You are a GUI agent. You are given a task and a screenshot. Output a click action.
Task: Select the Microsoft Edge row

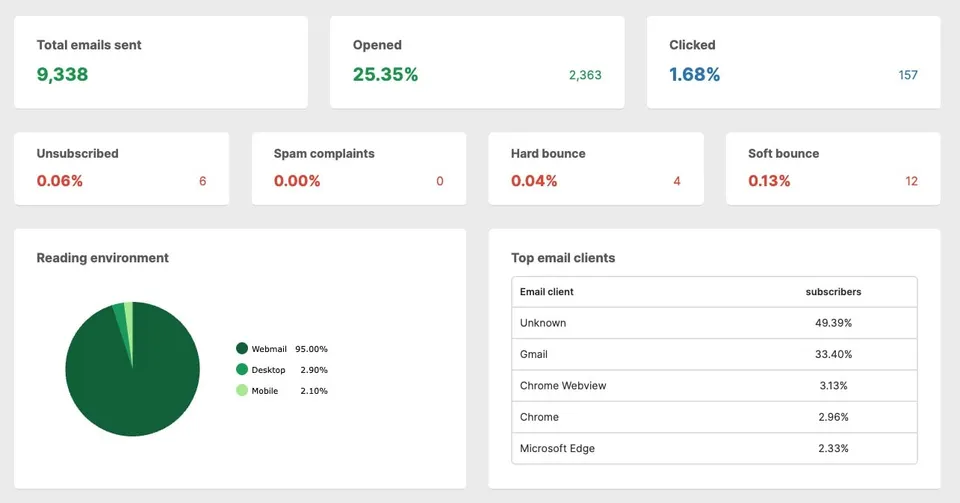[714, 449]
